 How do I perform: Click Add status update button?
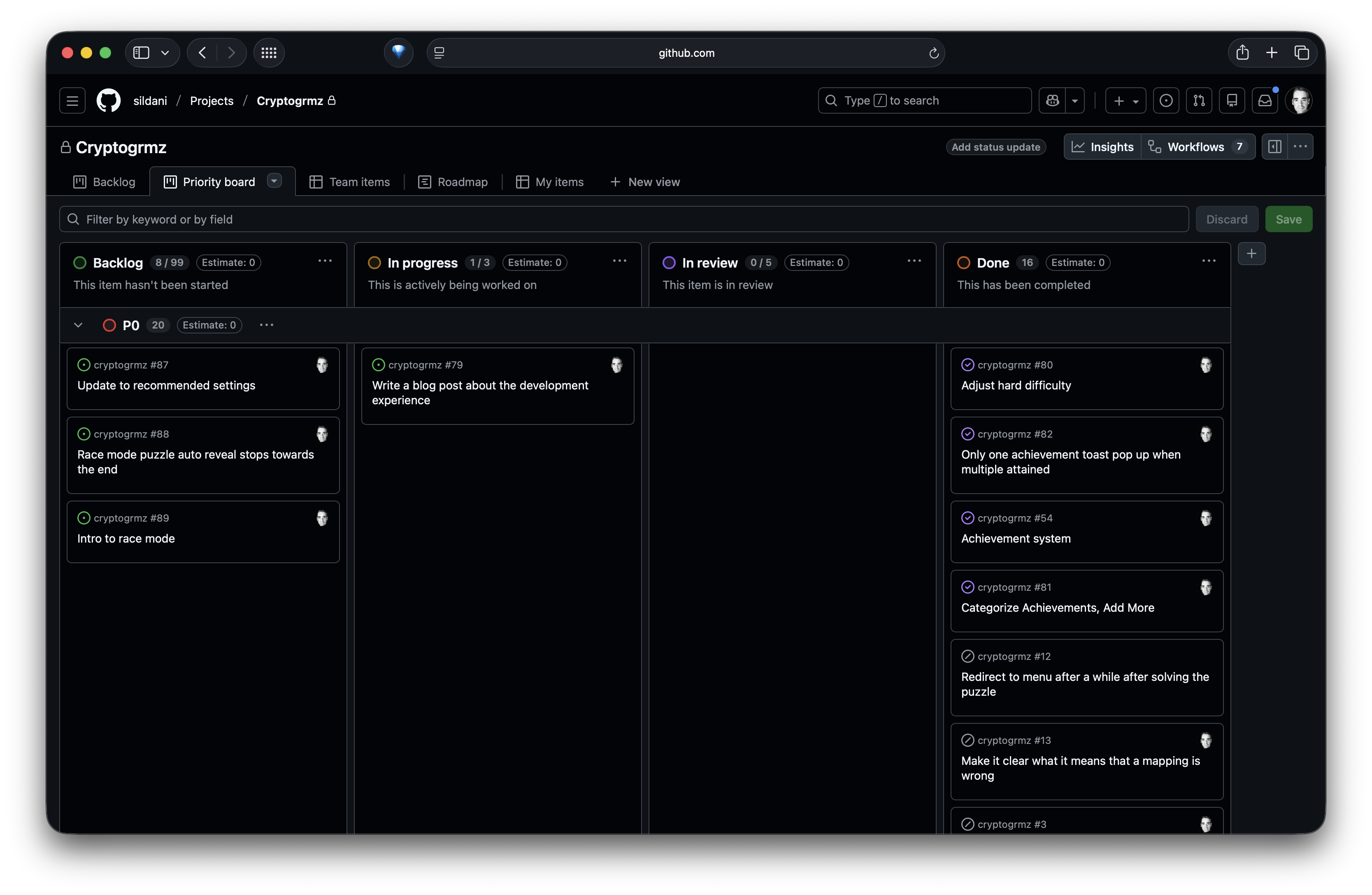tap(995, 147)
